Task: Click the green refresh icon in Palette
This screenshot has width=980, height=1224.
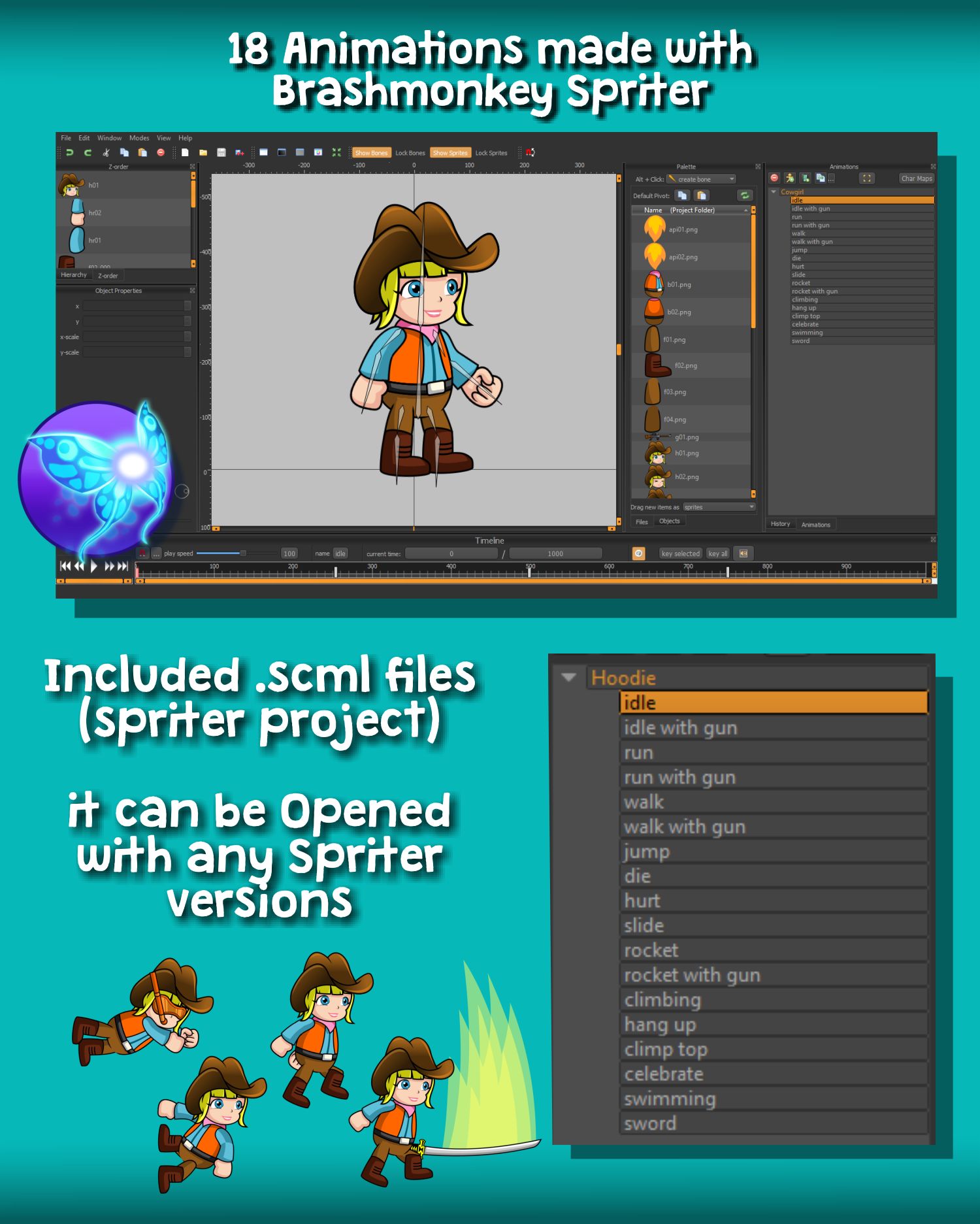Action: [744, 195]
